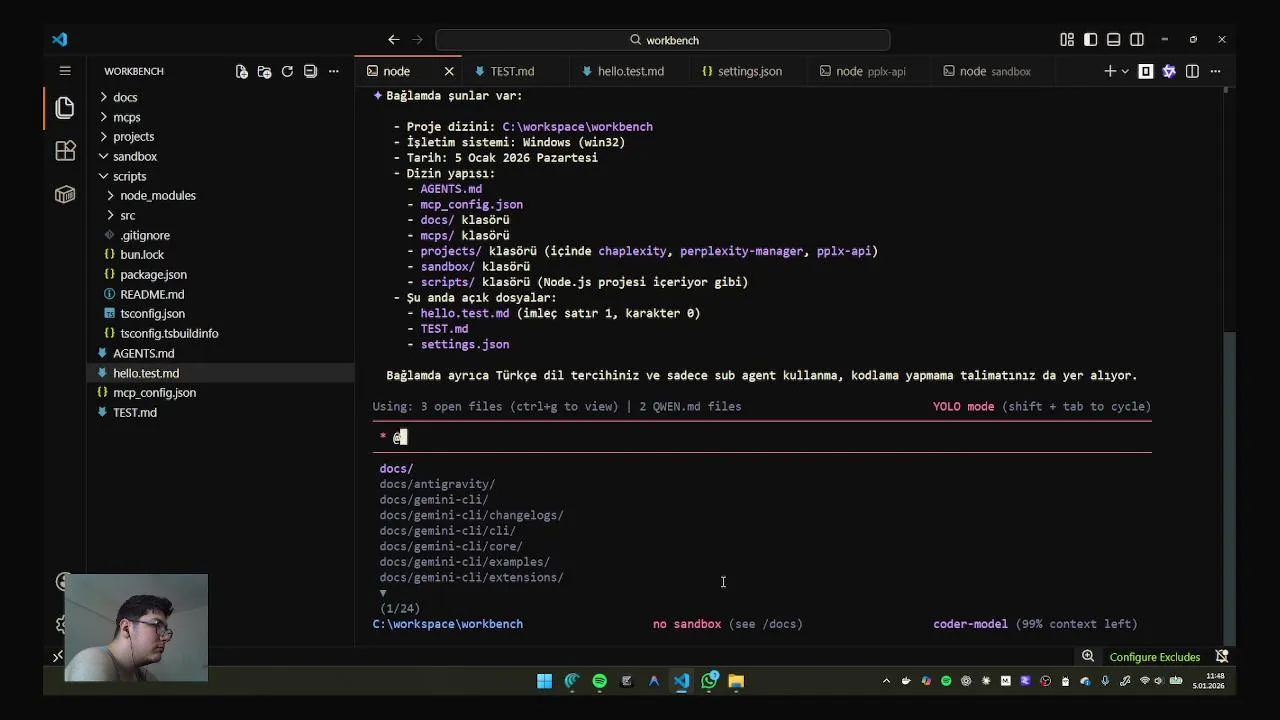This screenshot has width=1280, height=720.
Task: Split the editor to the right
Action: click(x=1192, y=71)
